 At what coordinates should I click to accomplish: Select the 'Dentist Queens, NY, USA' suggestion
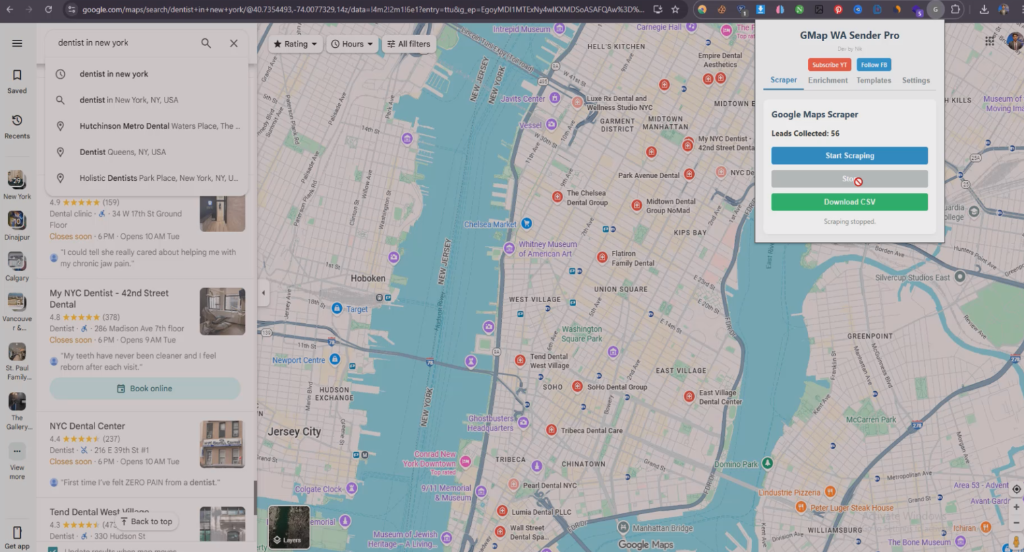(x=147, y=152)
